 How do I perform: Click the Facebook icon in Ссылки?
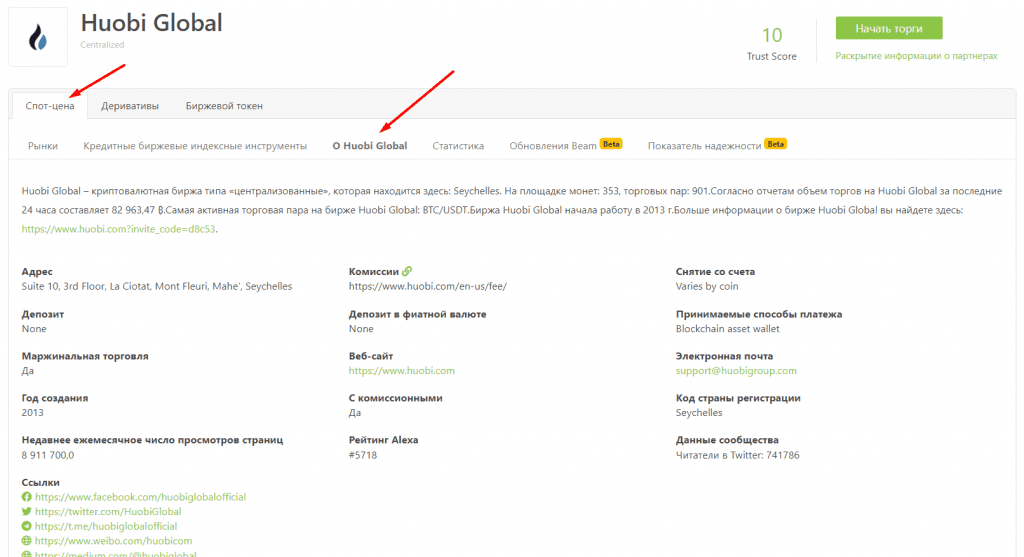coord(26,497)
